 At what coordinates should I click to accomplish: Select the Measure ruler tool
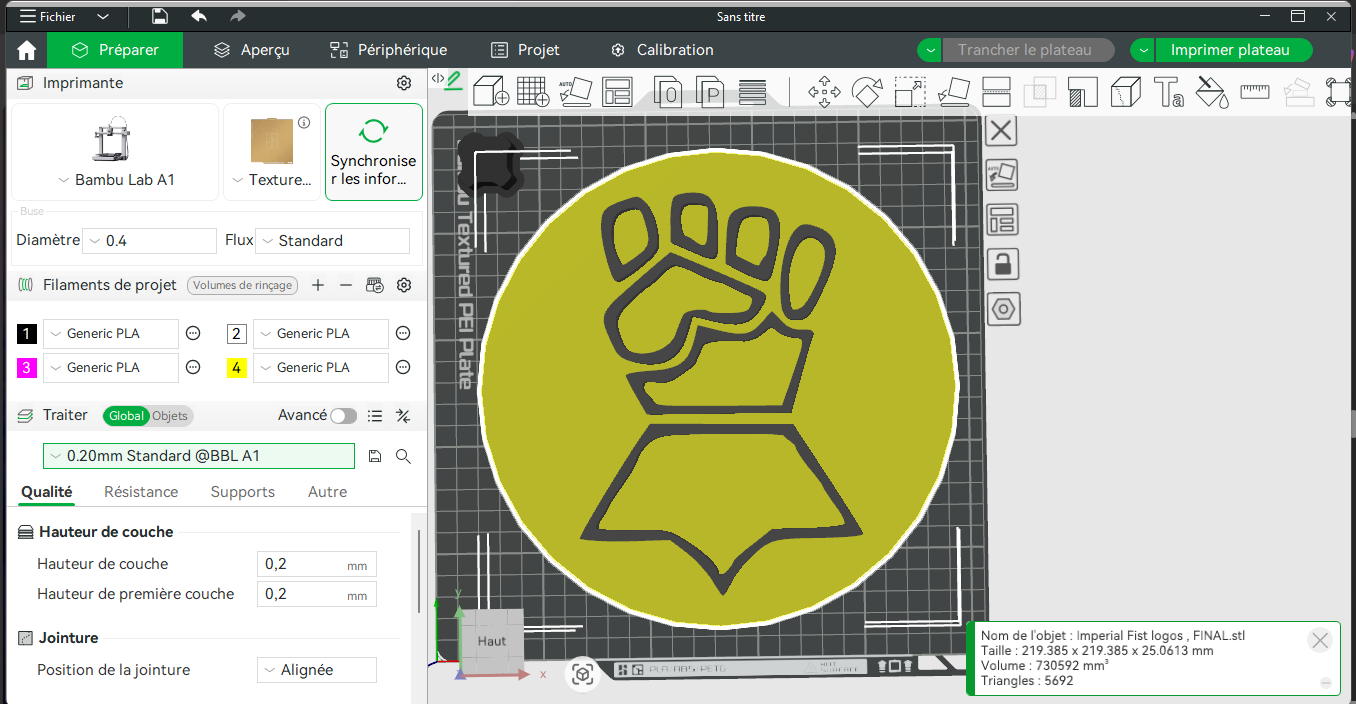click(x=1254, y=92)
